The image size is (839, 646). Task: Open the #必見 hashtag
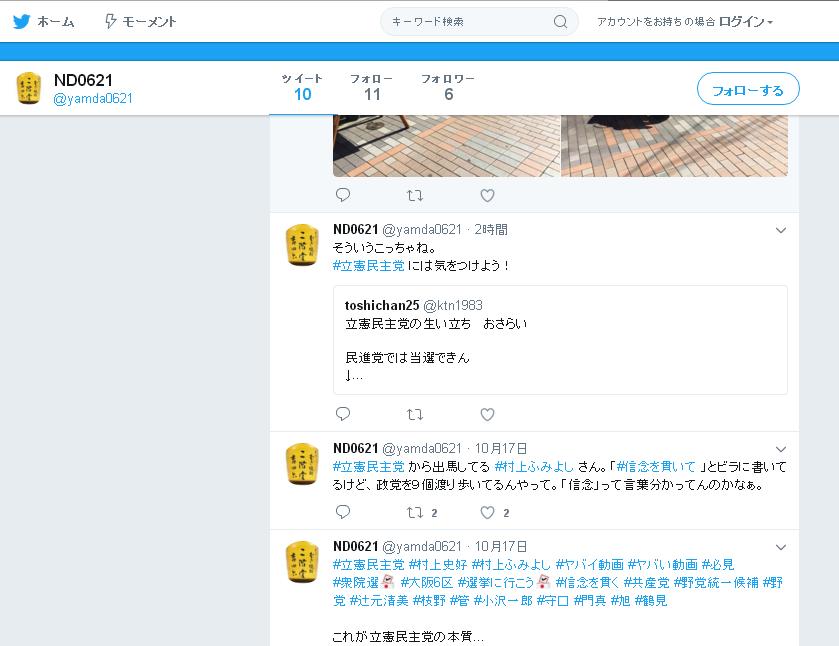click(x=718, y=565)
